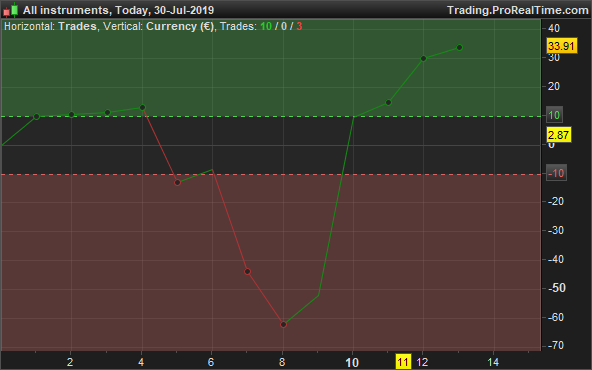This screenshot has height=370, width=592.
Task: Click the losing trades count 3
Action: 299,26
